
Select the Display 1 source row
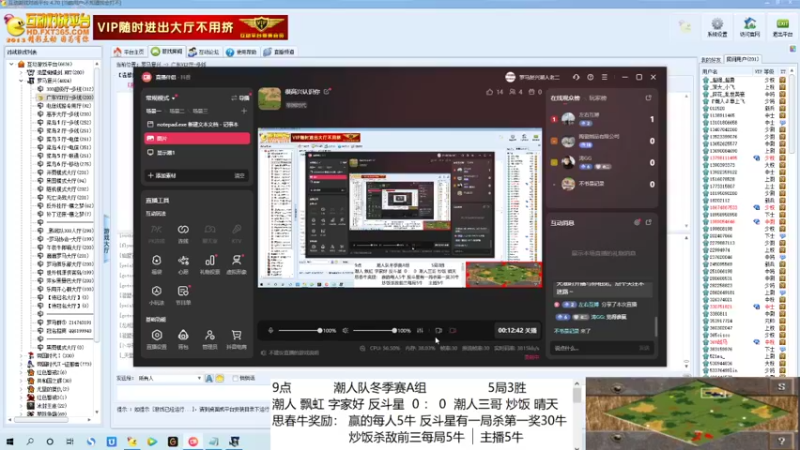[197, 153]
